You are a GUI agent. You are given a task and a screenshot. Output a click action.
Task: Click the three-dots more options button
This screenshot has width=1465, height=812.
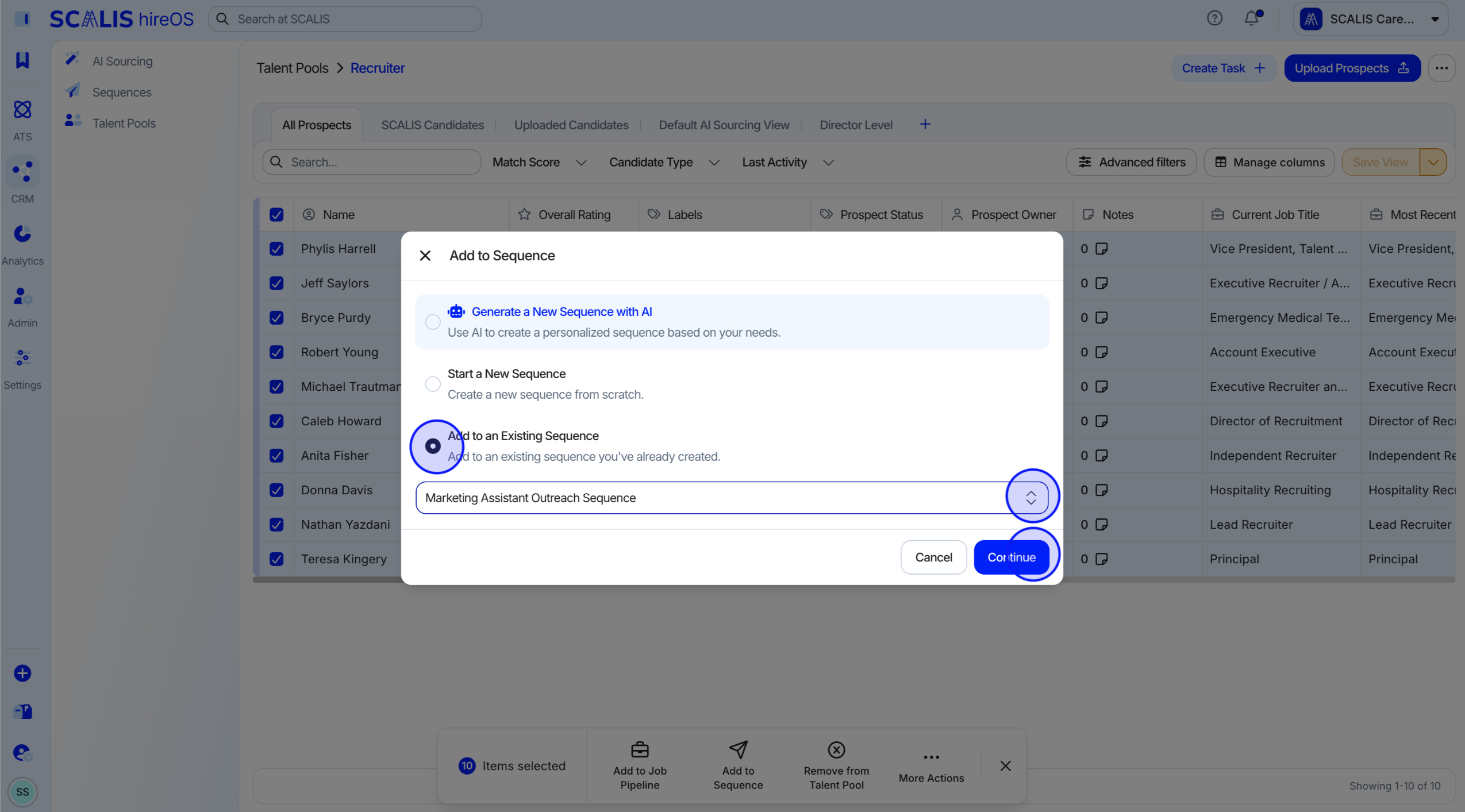pos(1441,68)
